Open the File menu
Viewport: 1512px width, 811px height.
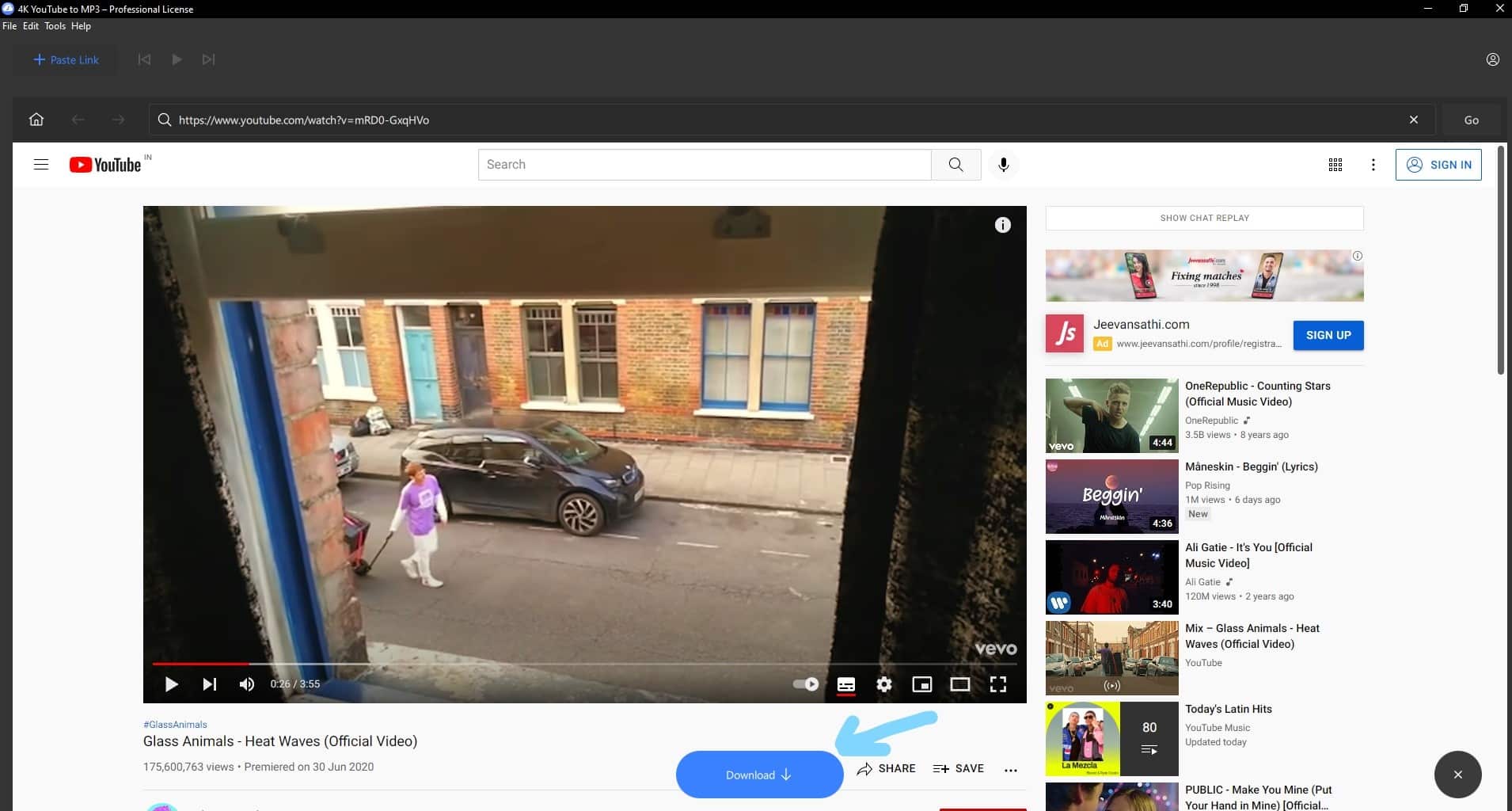click(x=9, y=26)
